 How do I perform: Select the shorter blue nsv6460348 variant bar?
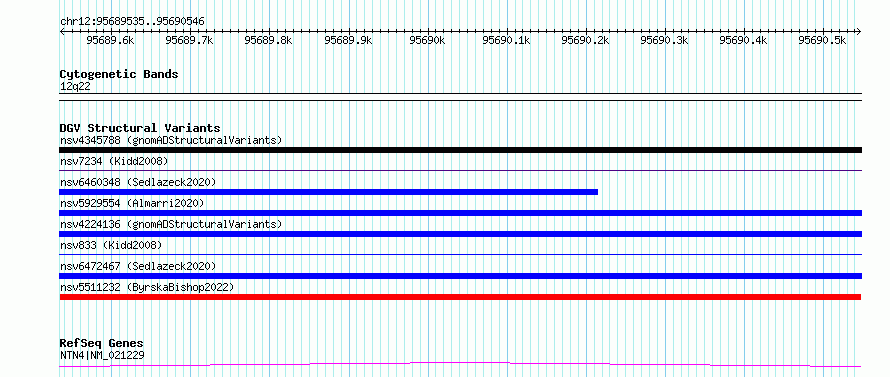click(329, 192)
